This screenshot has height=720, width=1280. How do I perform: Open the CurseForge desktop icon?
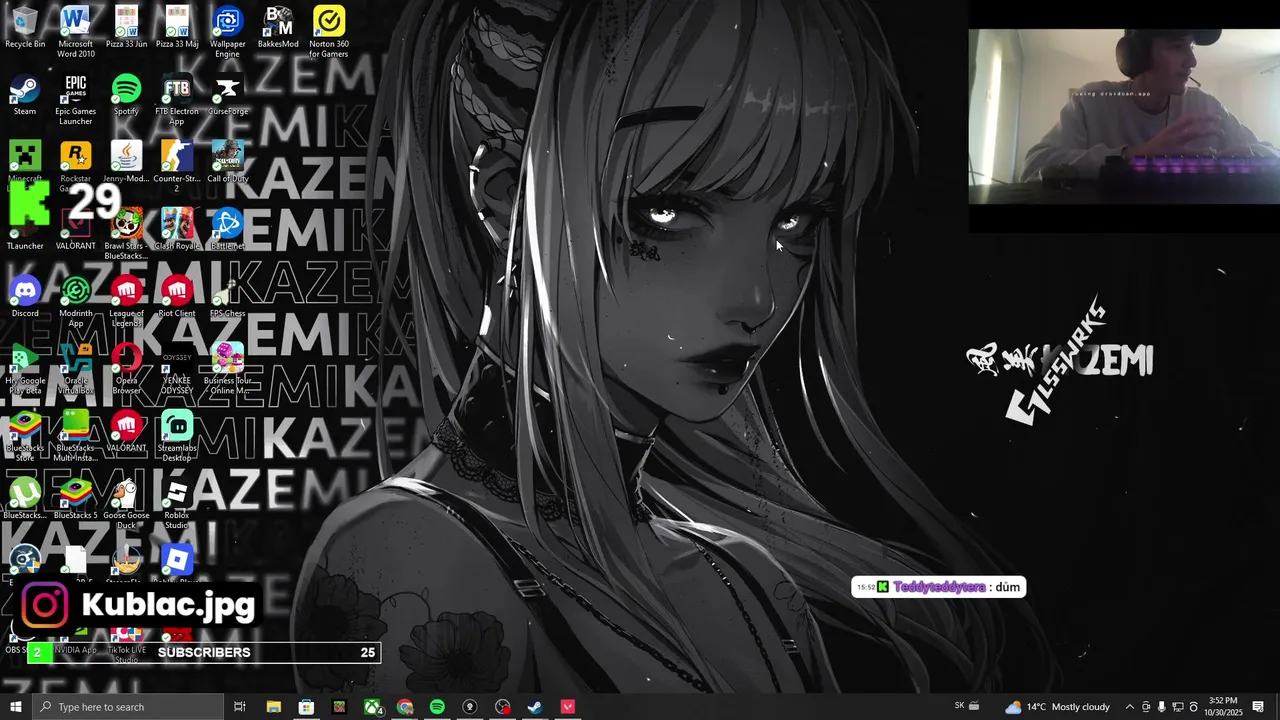coord(227,95)
